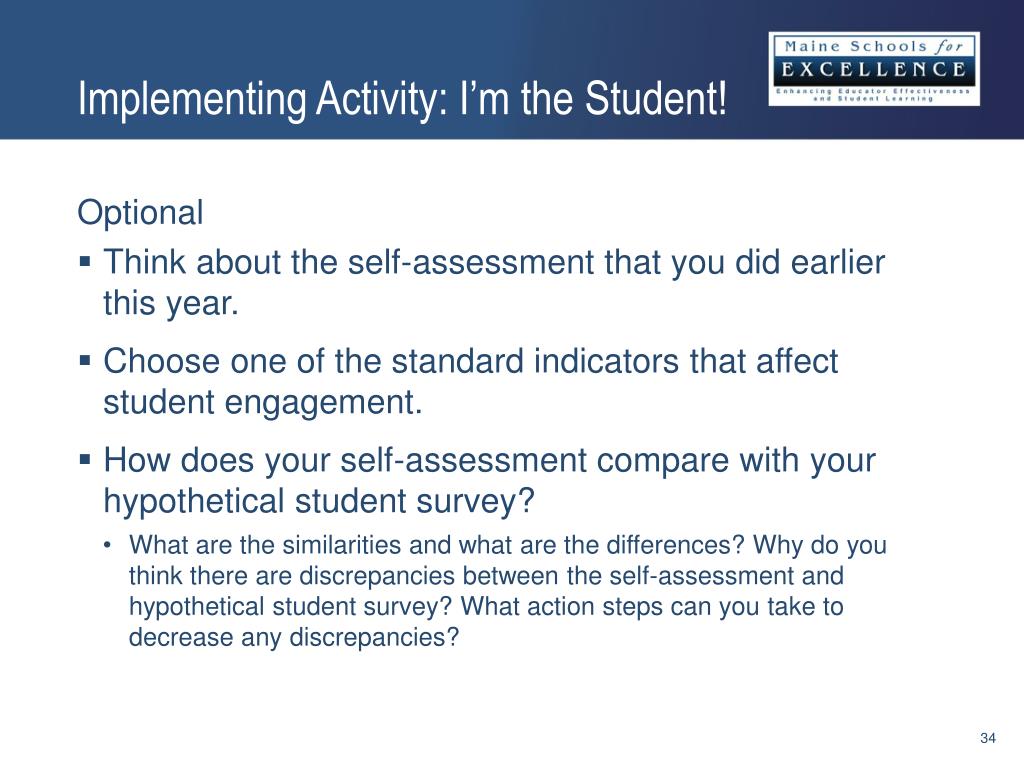
Task: Click the square bullet before "How does"
Action: point(85,460)
